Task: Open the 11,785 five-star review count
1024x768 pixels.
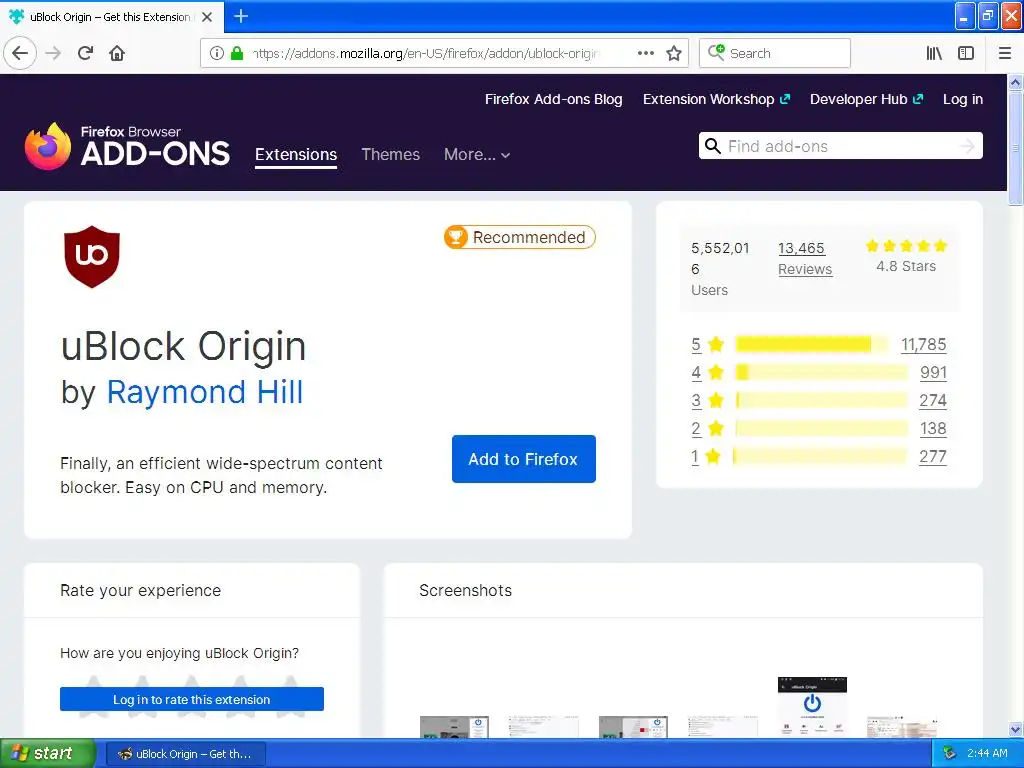Action: point(923,344)
